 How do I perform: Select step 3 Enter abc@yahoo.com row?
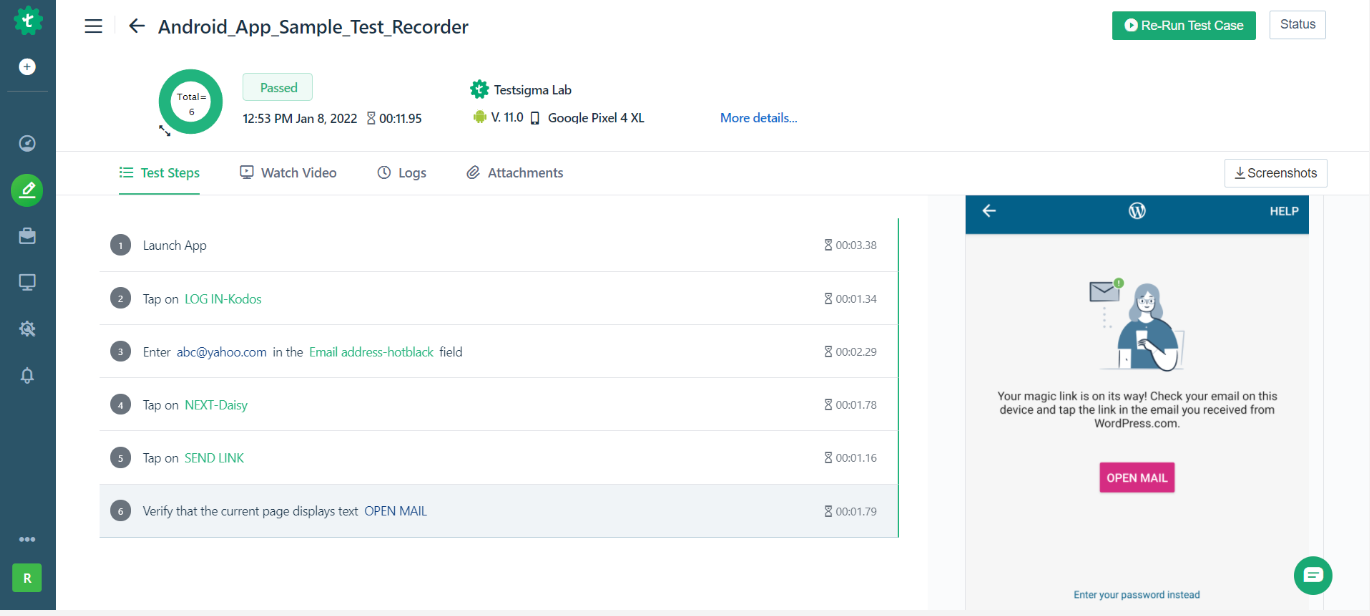(x=499, y=351)
